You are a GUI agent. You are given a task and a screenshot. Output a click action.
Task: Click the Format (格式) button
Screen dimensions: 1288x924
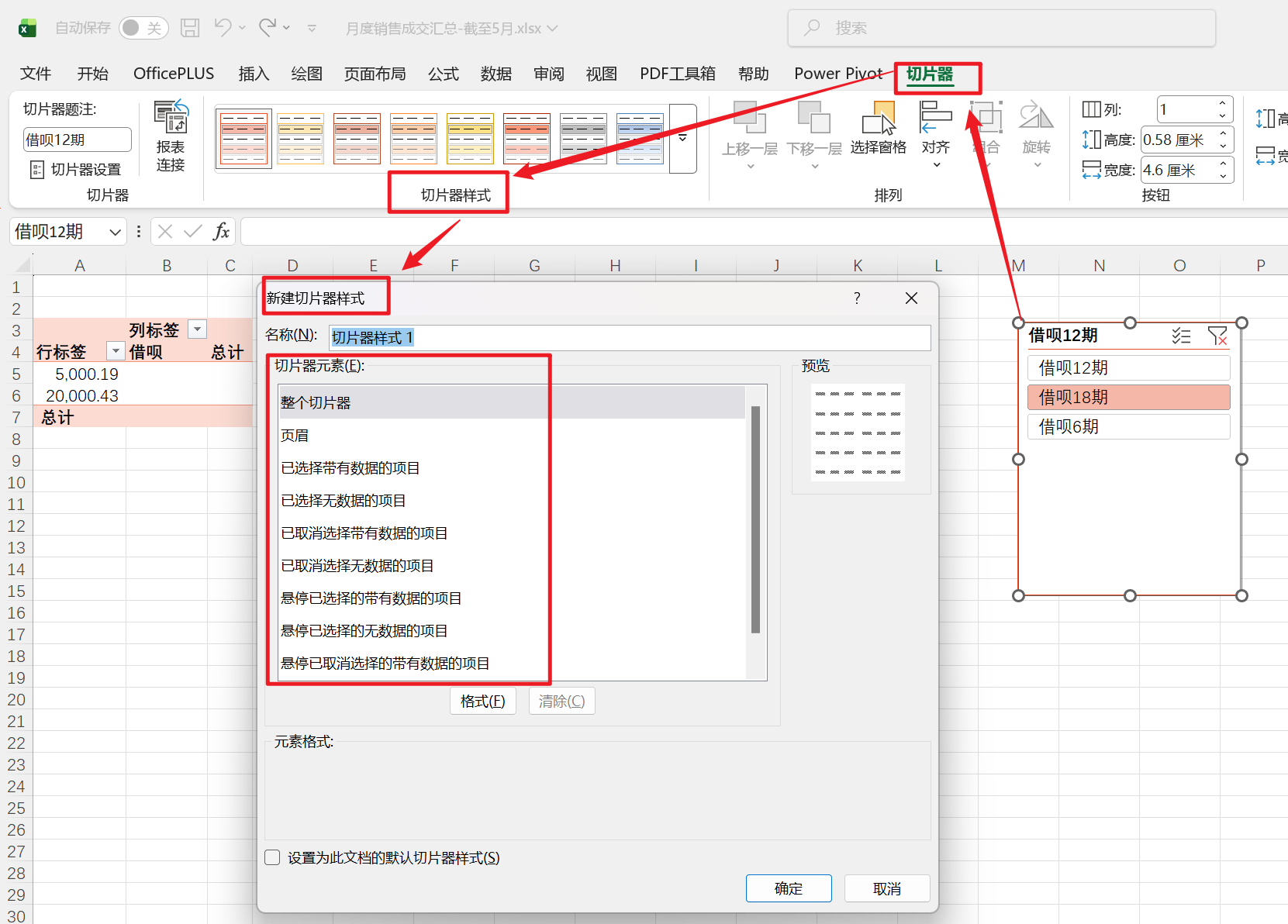click(482, 702)
